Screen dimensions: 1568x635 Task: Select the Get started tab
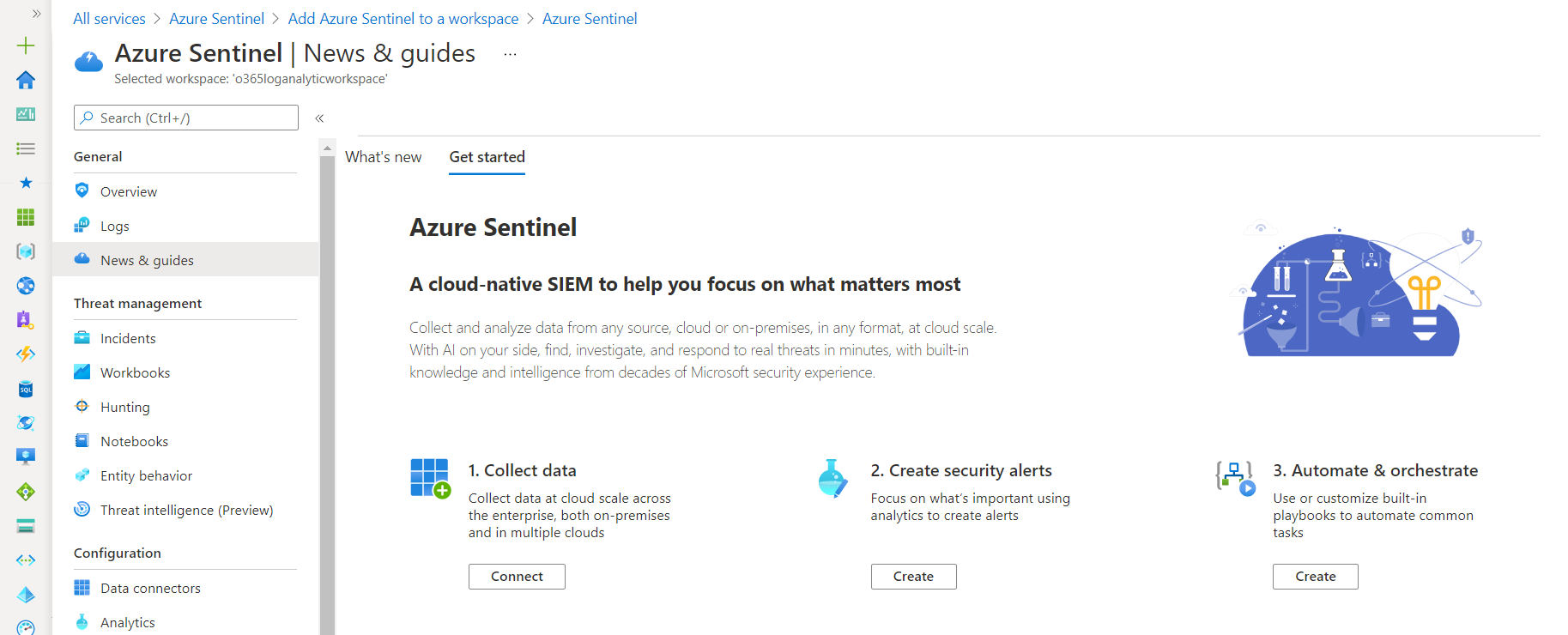tap(487, 157)
